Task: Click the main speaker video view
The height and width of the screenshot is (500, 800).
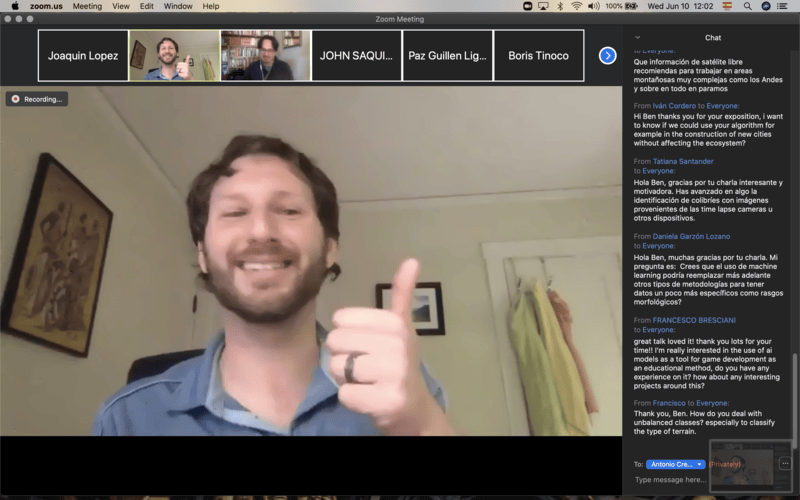Action: click(x=311, y=261)
